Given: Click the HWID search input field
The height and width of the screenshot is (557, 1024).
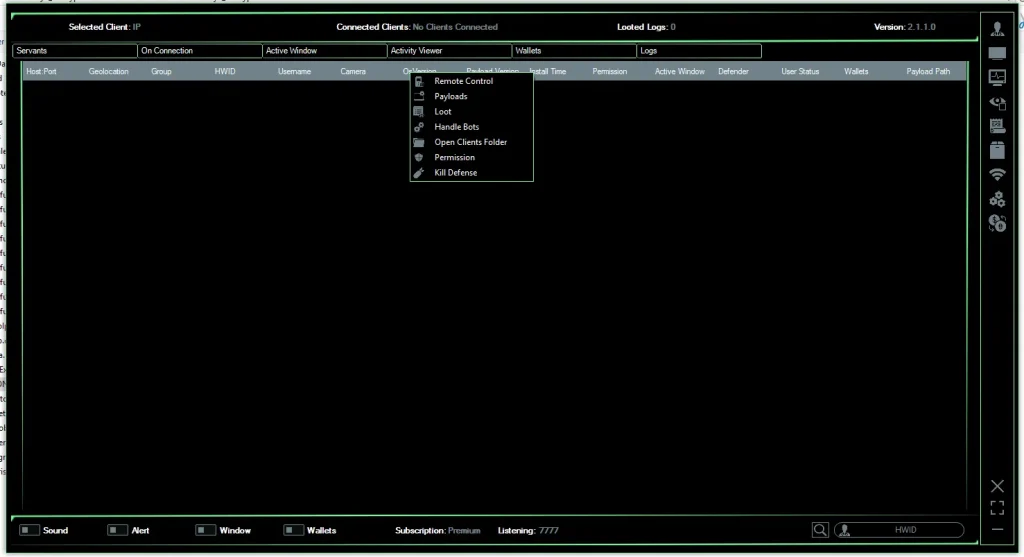Looking at the screenshot, I should 905,530.
